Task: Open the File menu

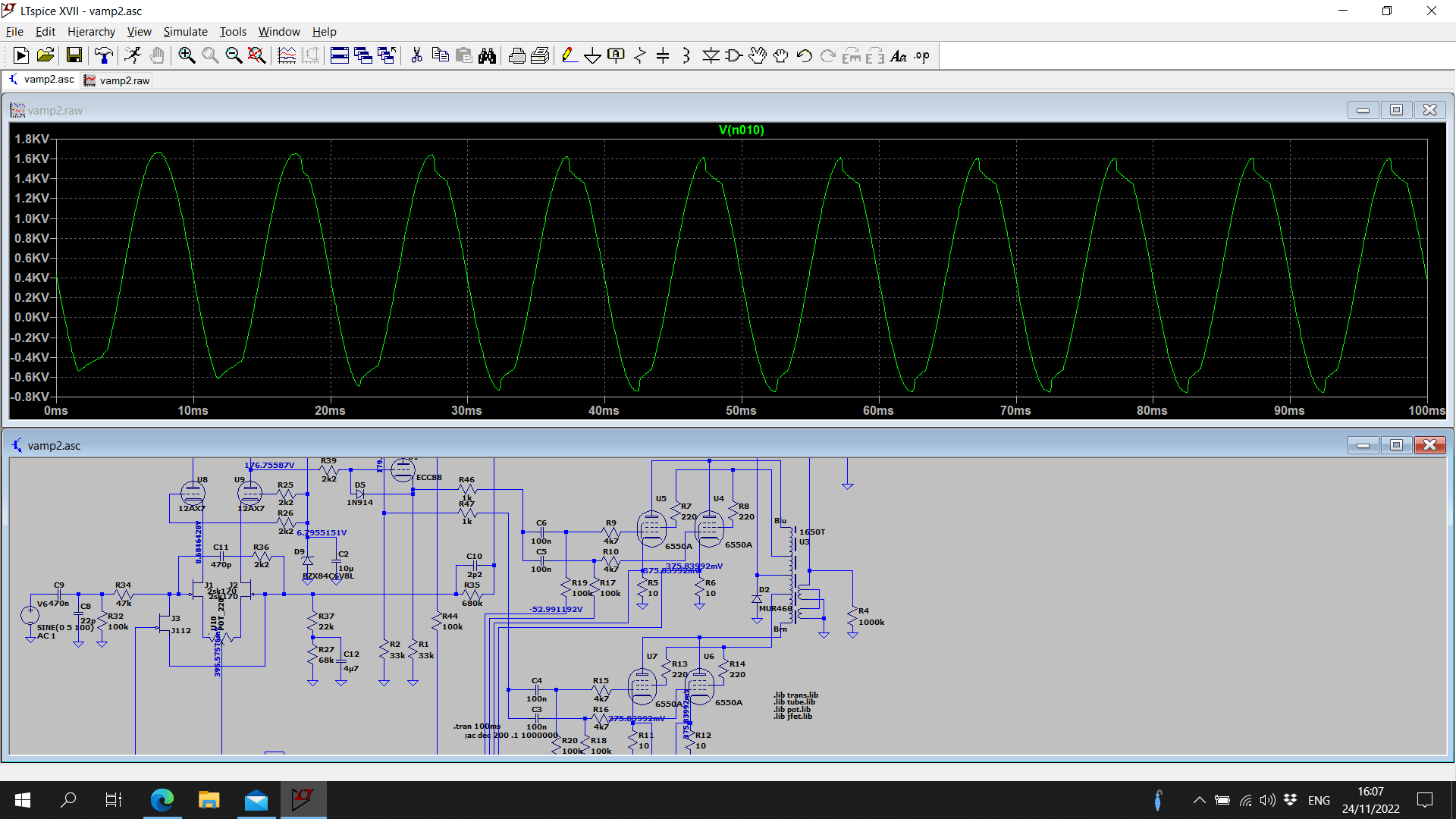Action: [14, 31]
